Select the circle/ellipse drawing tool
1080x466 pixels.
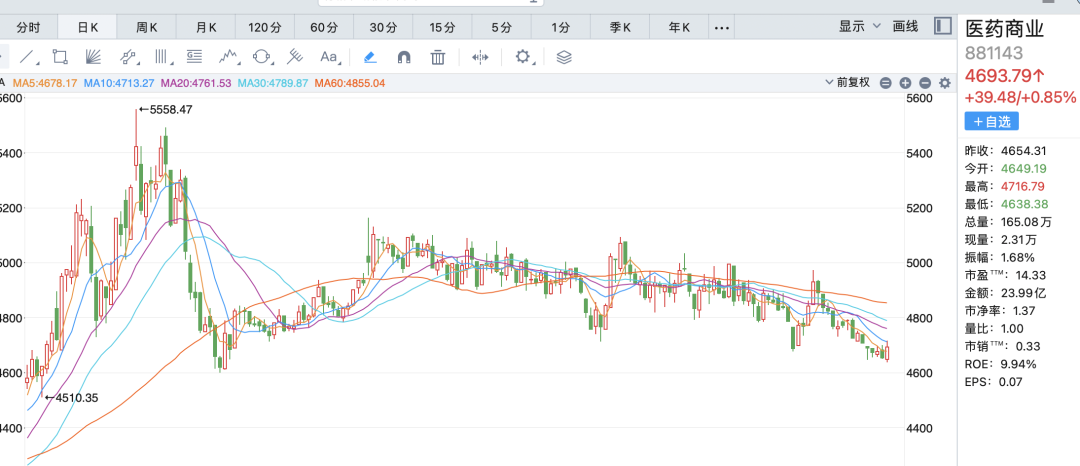pyautogui.click(x=262, y=56)
